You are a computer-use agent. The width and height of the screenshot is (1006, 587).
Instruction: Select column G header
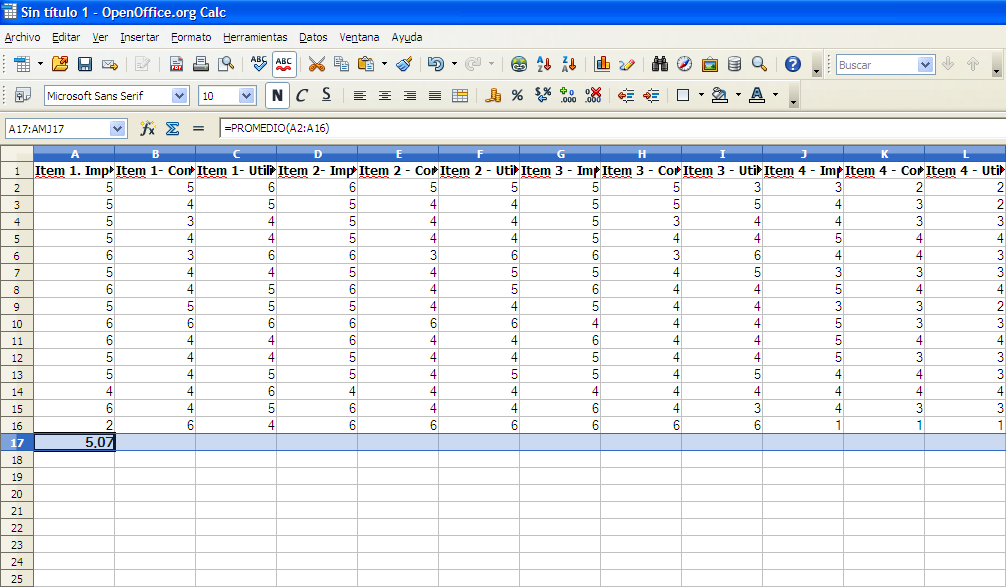click(560, 153)
